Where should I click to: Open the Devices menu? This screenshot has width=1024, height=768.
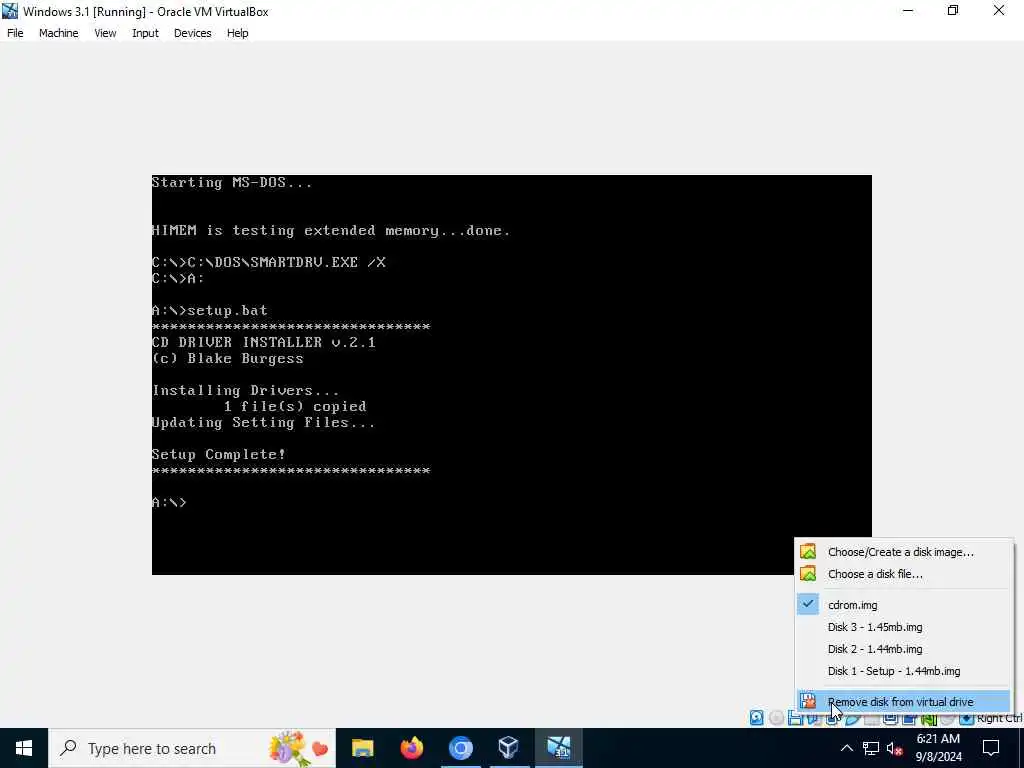193,33
